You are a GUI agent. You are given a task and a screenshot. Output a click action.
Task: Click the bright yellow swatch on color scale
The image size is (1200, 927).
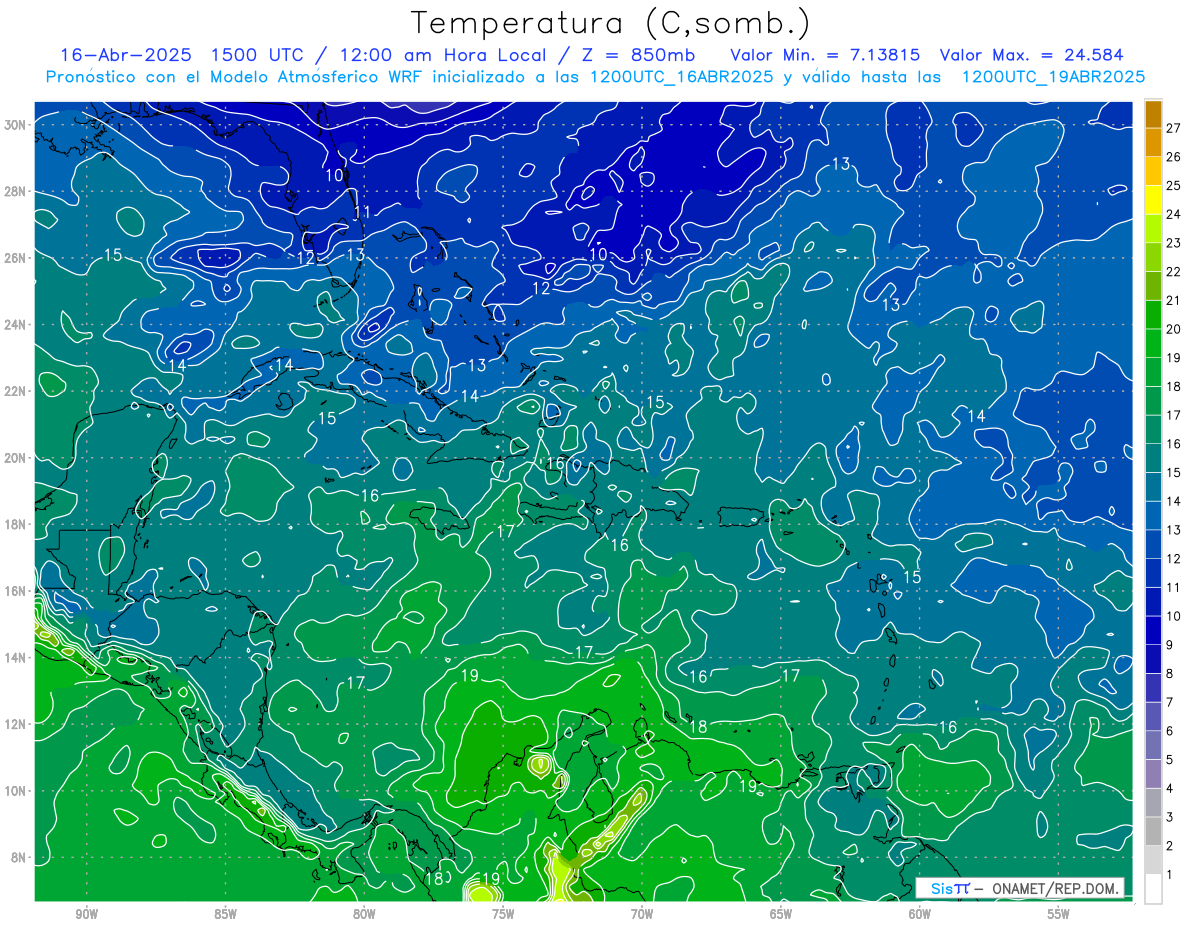pos(1153,200)
